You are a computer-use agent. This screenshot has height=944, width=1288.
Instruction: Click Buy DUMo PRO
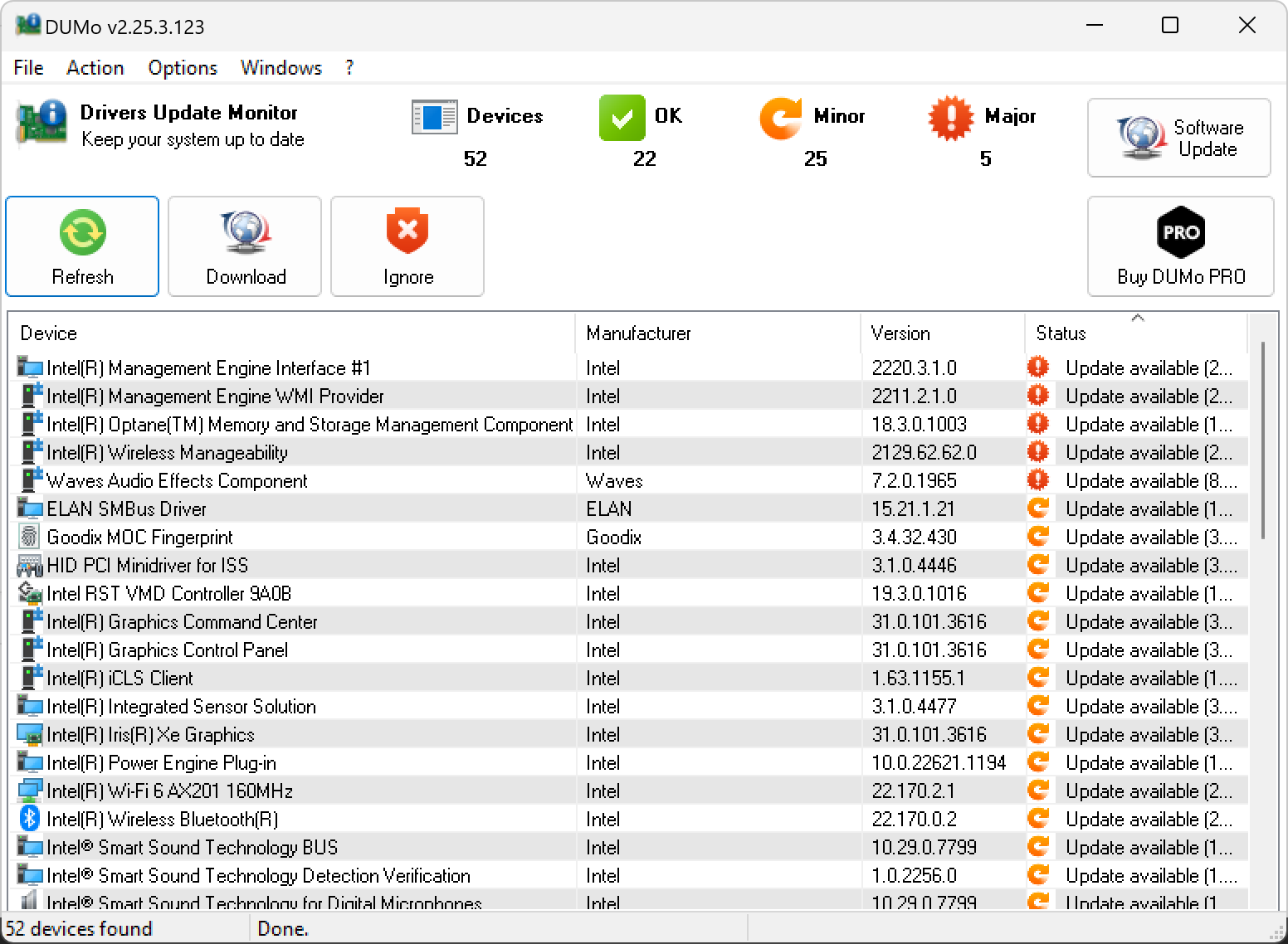point(1181,246)
